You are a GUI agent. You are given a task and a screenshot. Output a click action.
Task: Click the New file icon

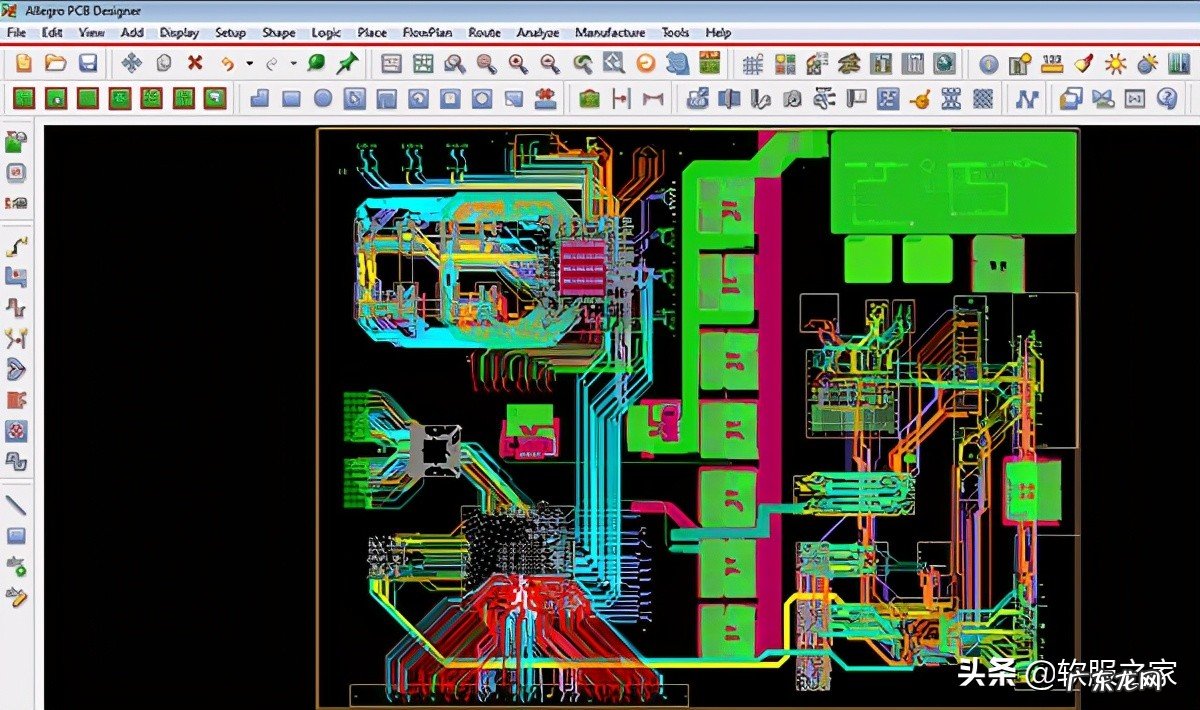[x=24, y=63]
